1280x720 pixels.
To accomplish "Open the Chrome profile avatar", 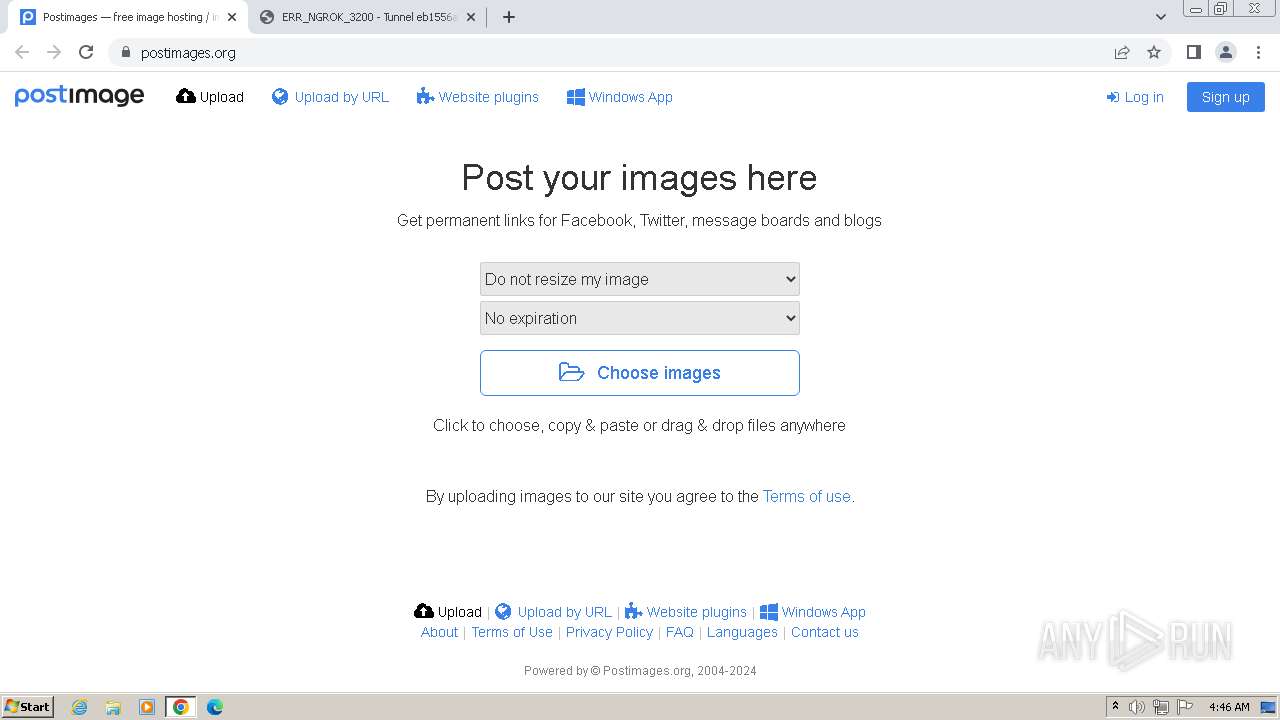I will click(1226, 52).
